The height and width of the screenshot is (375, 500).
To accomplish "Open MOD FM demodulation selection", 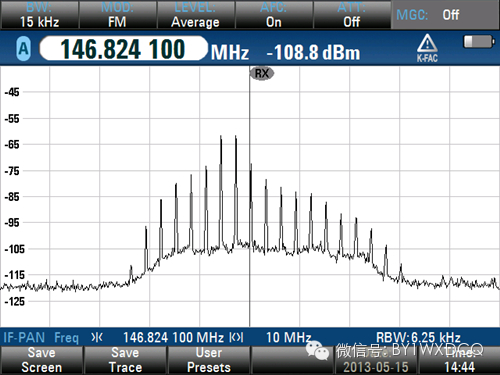I will point(117,15).
